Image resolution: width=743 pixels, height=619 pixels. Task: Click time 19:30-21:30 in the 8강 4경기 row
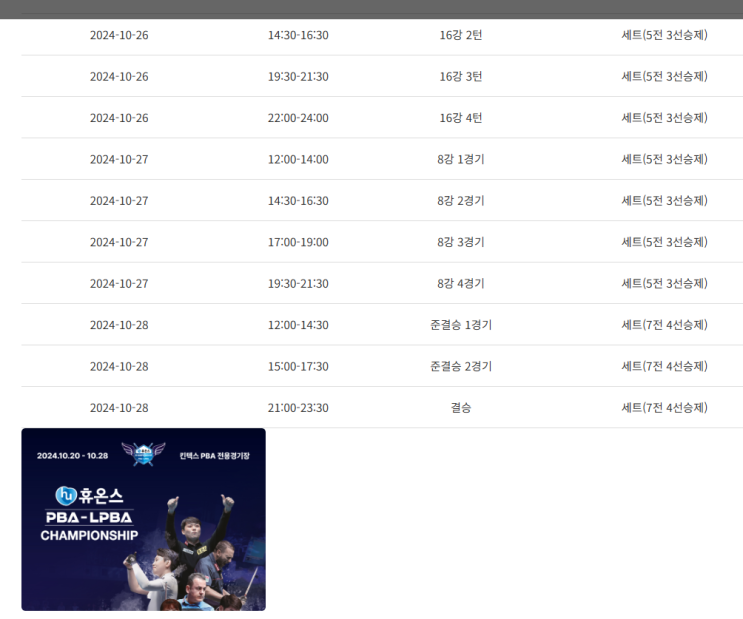pyautogui.click(x=298, y=284)
